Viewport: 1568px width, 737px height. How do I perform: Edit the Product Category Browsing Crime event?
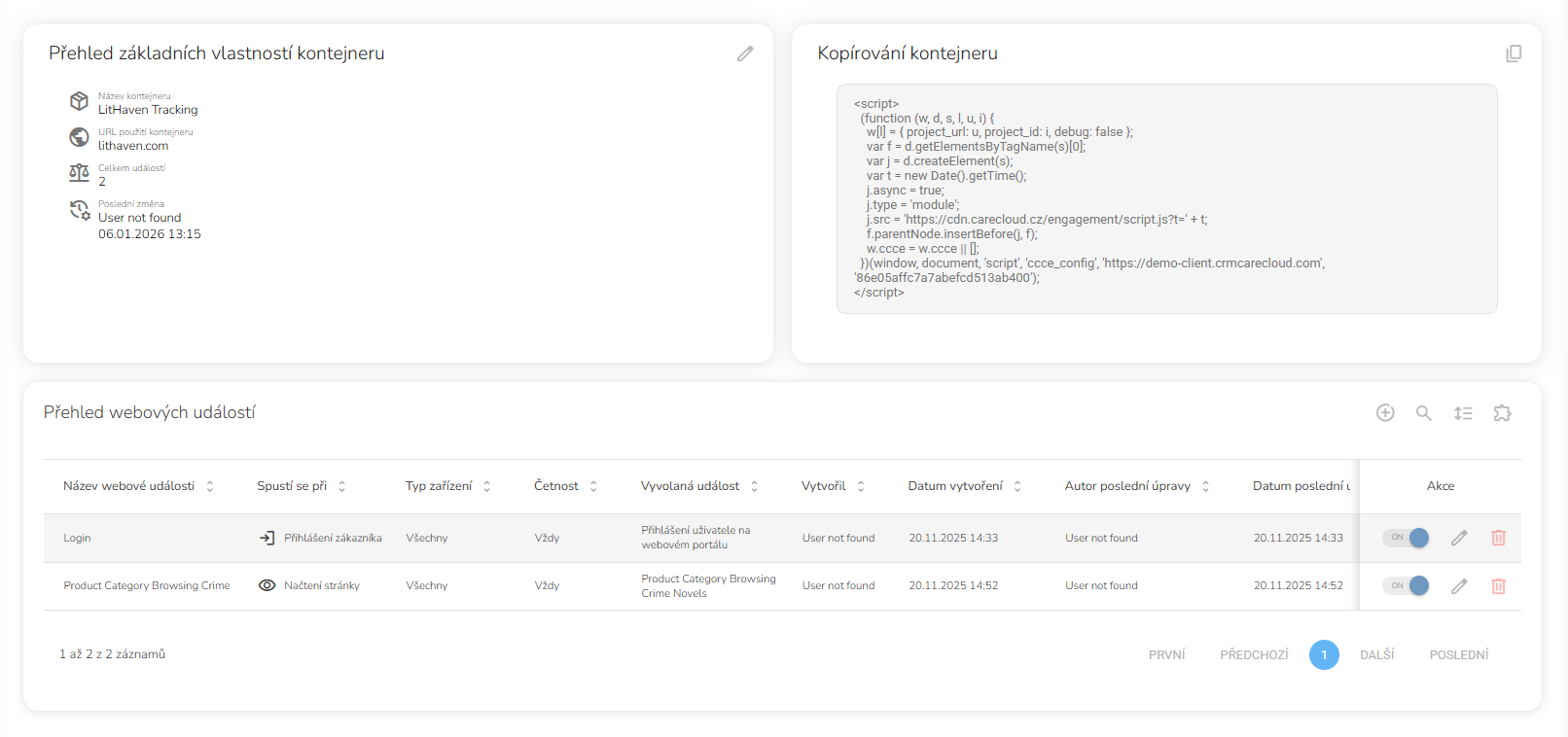tap(1459, 586)
